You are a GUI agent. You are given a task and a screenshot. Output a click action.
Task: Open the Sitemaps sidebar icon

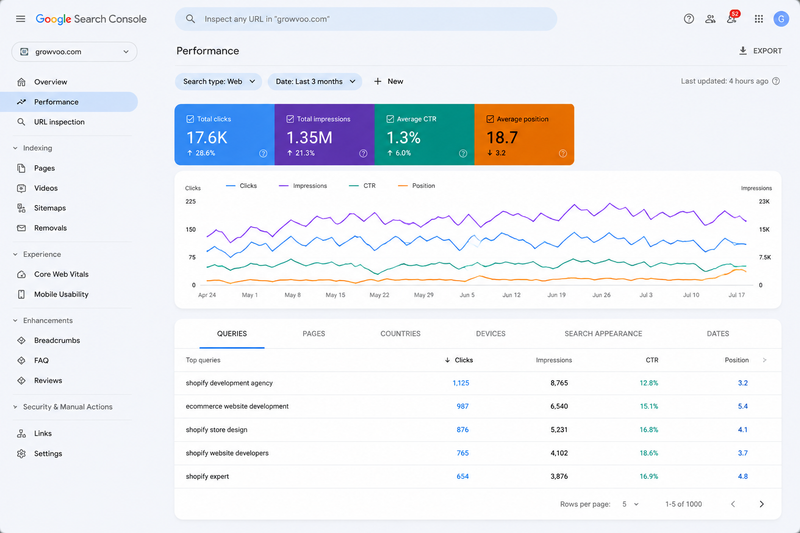tap(21, 208)
